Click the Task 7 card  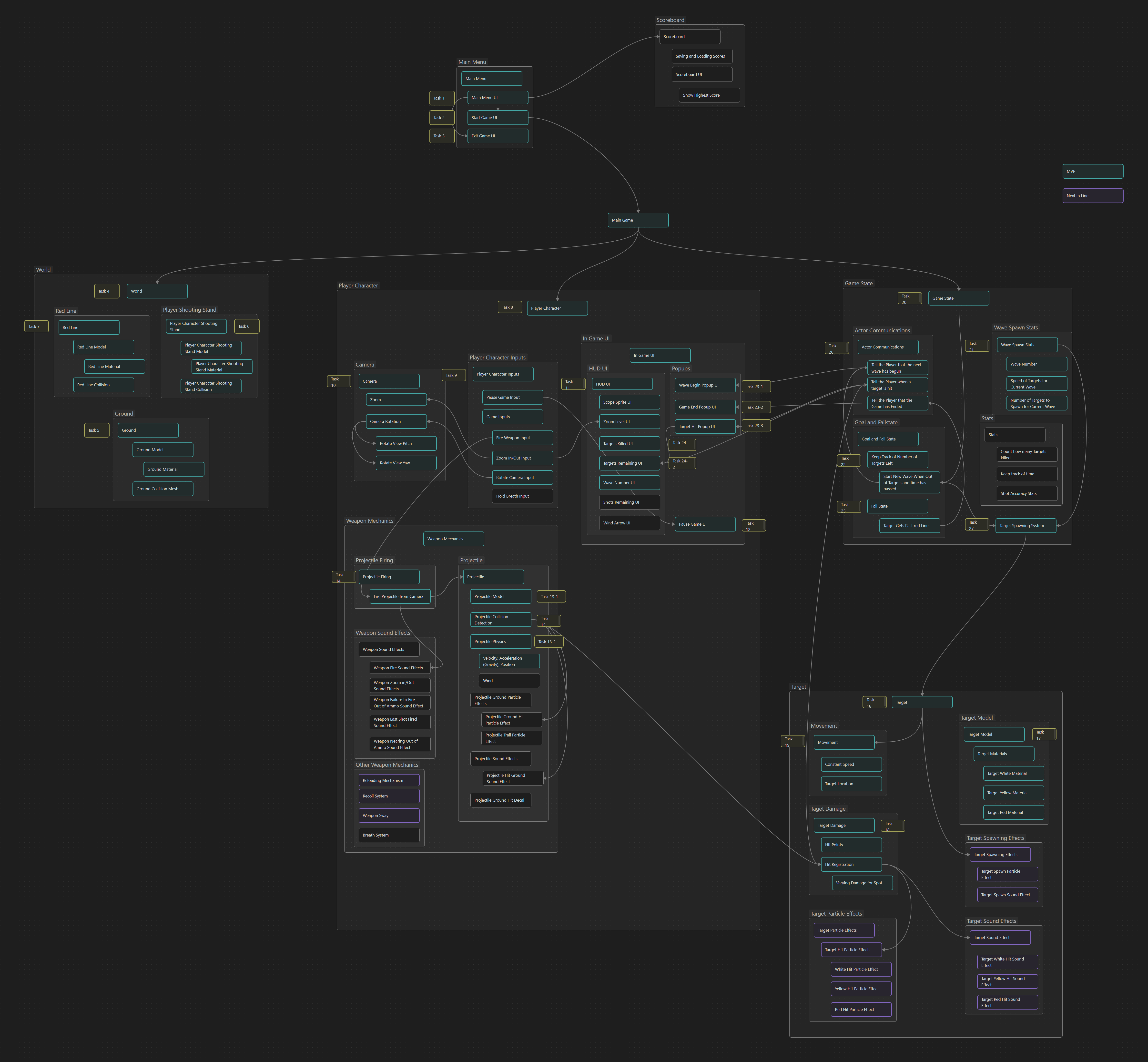click(x=37, y=327)
